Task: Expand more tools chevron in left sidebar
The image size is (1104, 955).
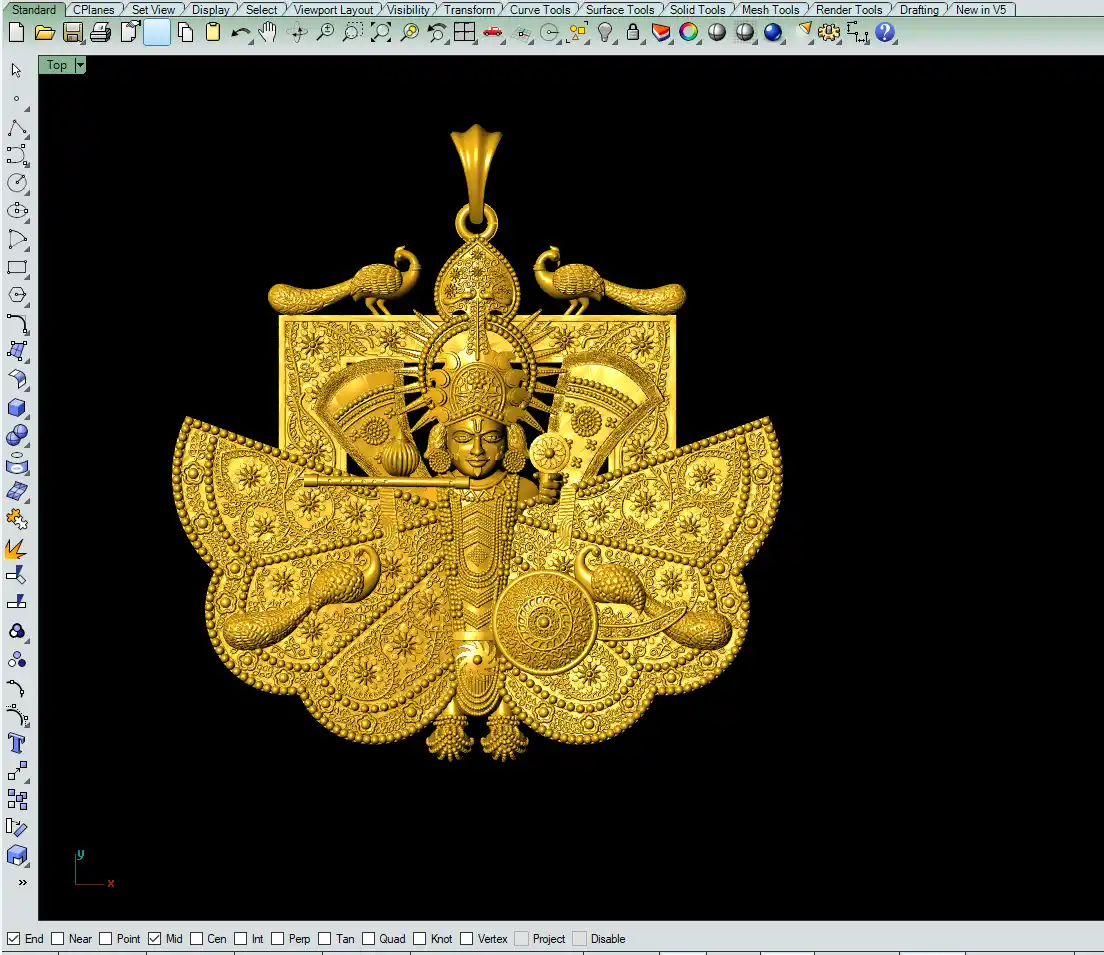Action: [22, 882]
